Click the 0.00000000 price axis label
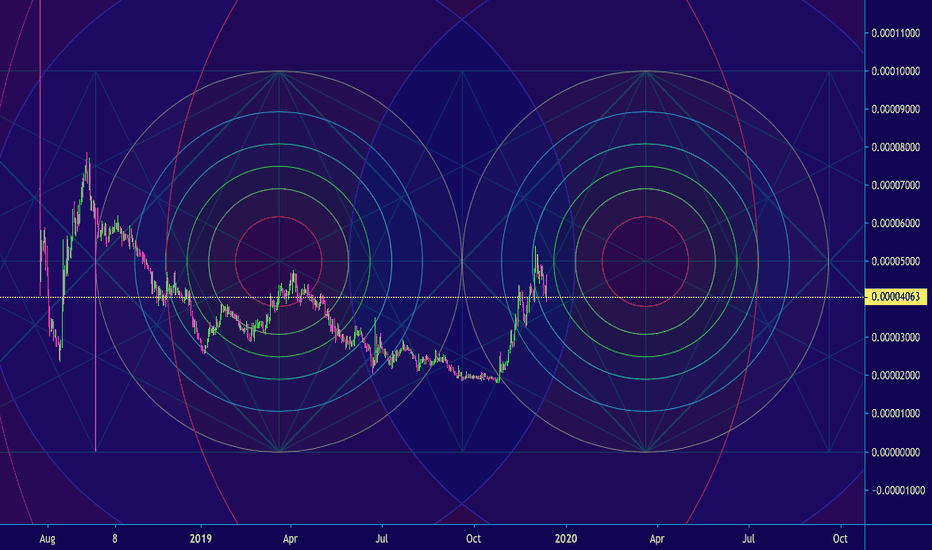Image resolution: width=932 pixels, height=550 pixels. [x=896, y=452]
